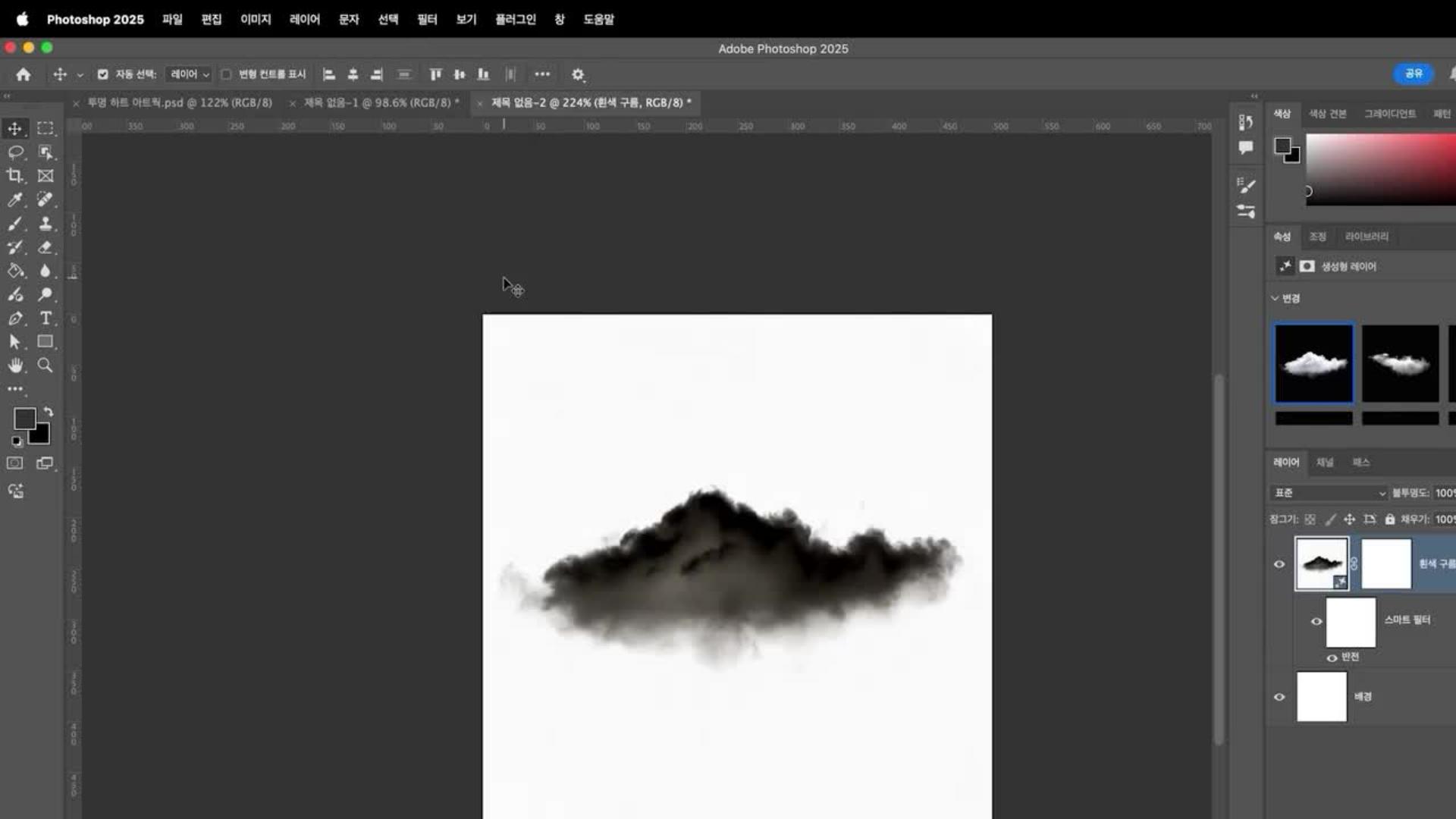Click the blue Share button
The height and width of the screenshot is (819, 1456).
click(x=1413, y=74)
